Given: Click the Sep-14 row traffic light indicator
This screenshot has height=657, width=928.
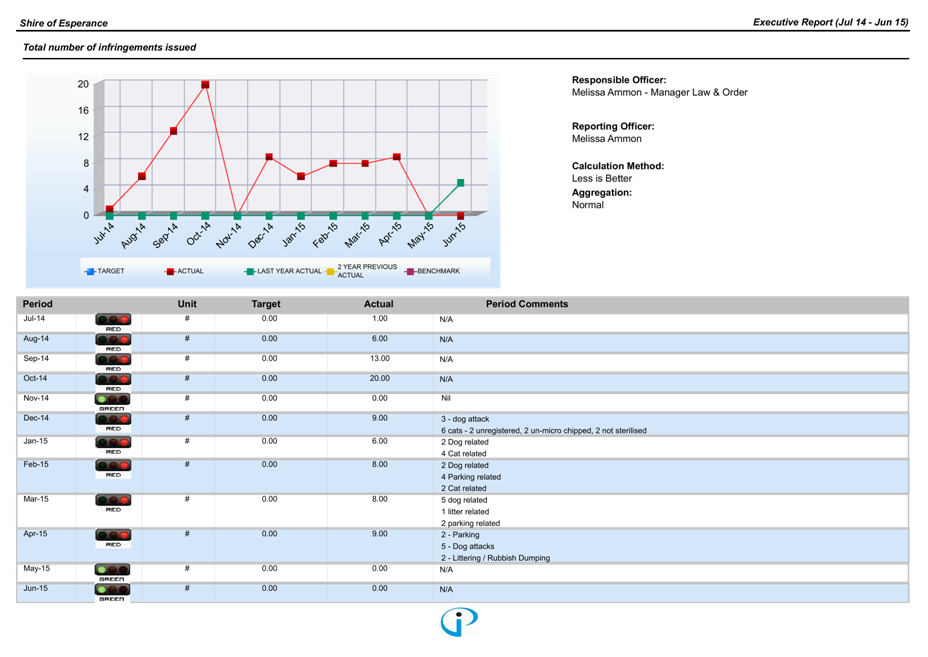Looking at the screenshot, I should click(113, 359).
